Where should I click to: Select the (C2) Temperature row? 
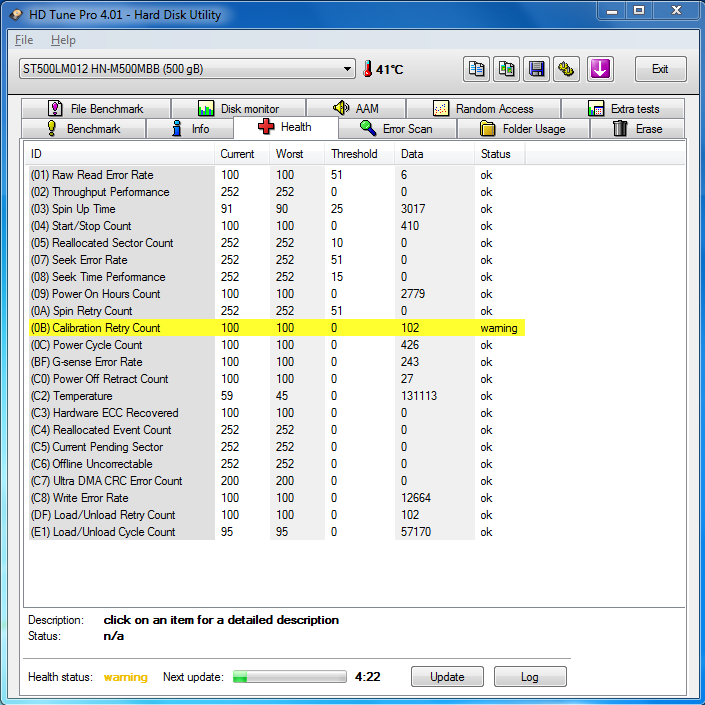277,396
